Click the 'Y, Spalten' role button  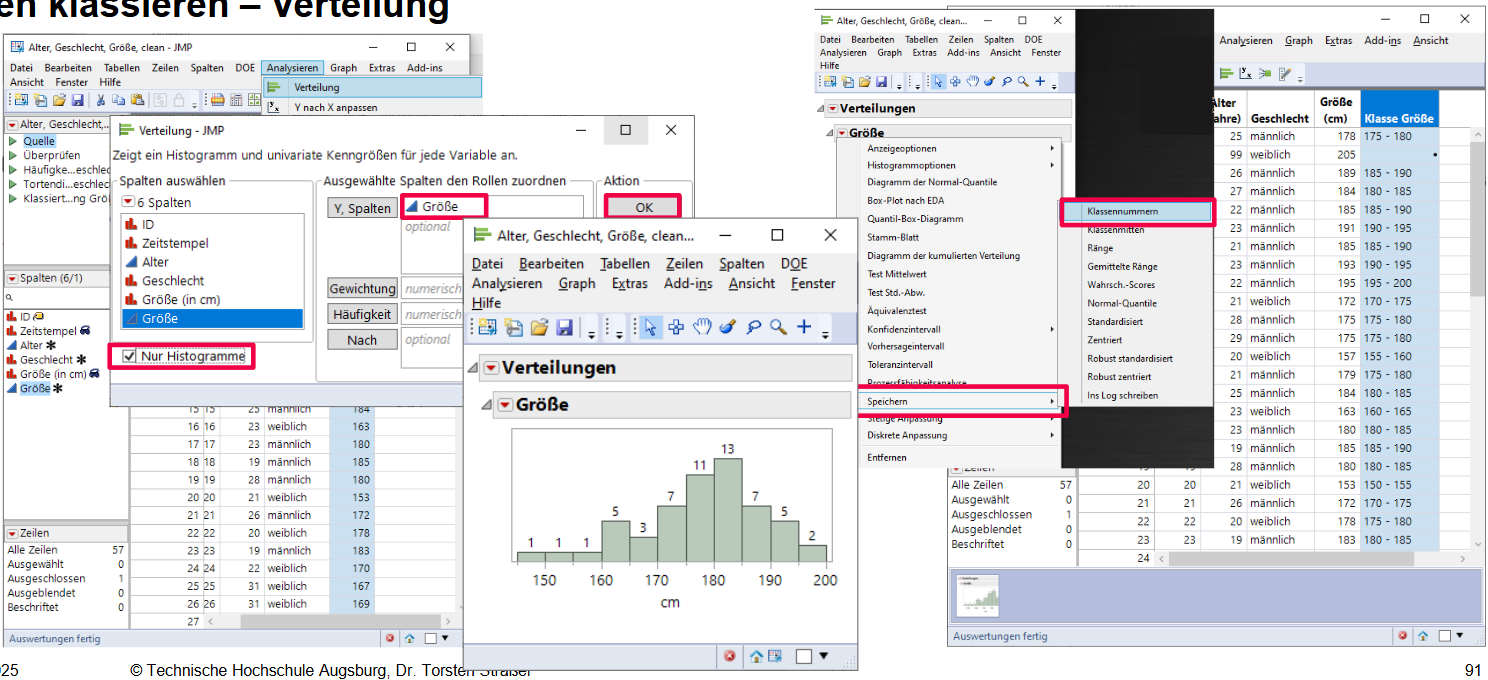pos(362,208)
